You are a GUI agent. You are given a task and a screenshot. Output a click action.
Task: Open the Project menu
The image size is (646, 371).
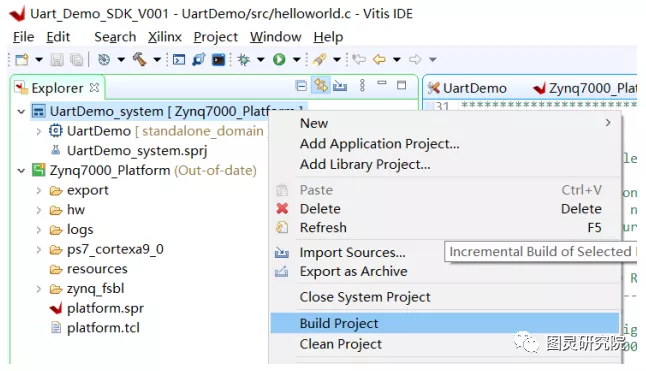point(216,37)
